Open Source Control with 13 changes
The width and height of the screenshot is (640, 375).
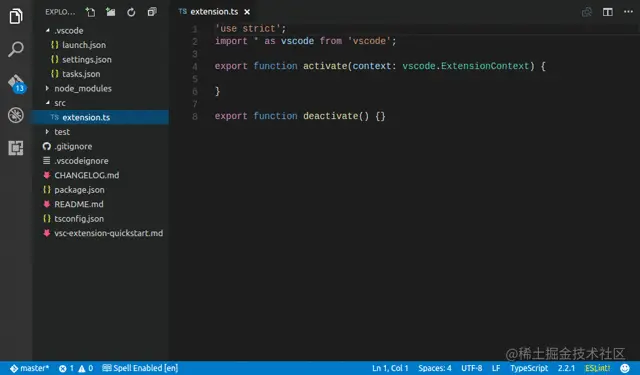click(16, 83)
